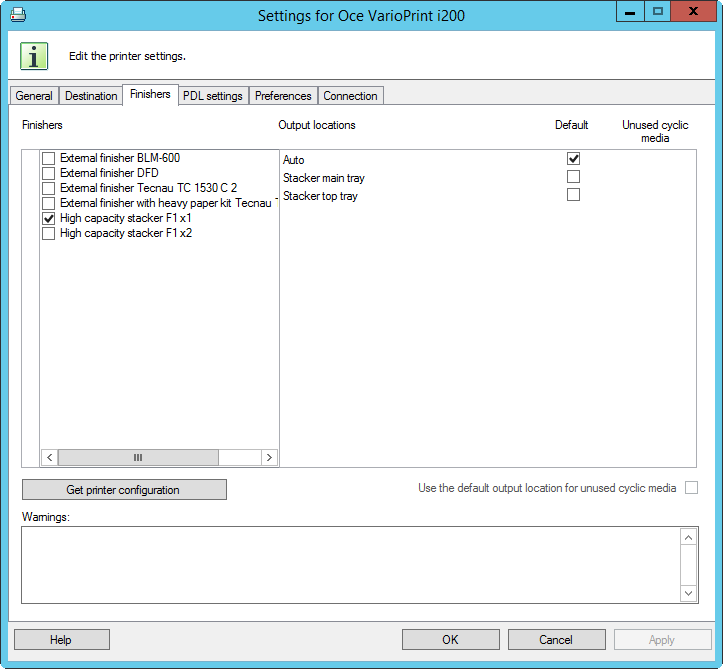Enable External finisher BLM-600 checkbox
723x669 pixels.
coord(48,159)
